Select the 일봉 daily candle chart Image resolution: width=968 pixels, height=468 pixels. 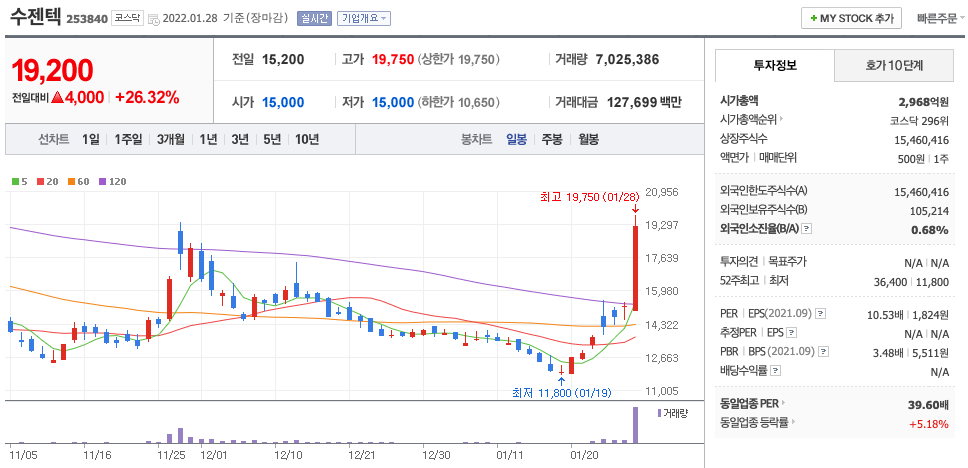pos(517,140)
